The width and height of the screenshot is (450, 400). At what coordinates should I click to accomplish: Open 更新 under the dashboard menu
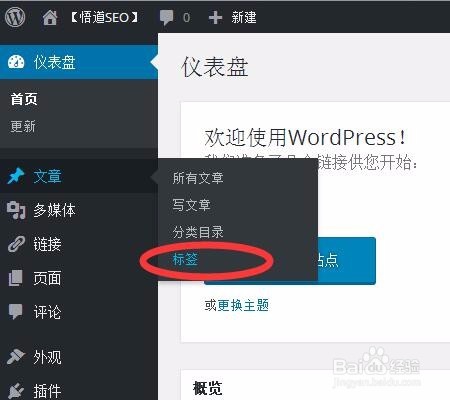pyautogui.click(x=23, y=126)
